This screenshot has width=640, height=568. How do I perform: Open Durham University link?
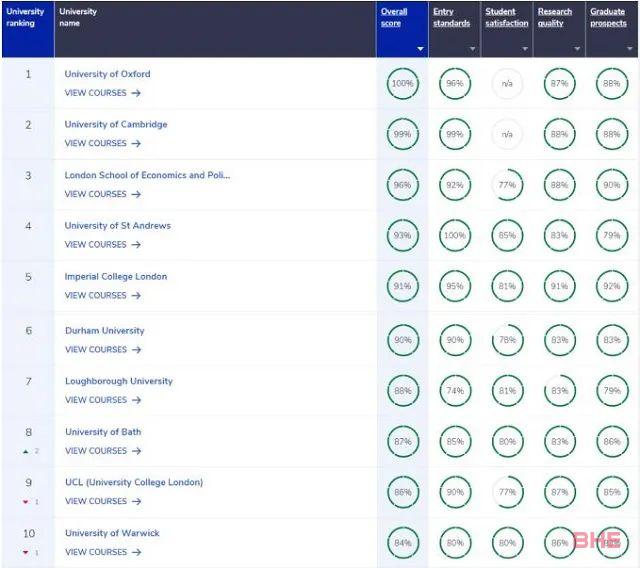pyautogui.click(x=105, y=331)
